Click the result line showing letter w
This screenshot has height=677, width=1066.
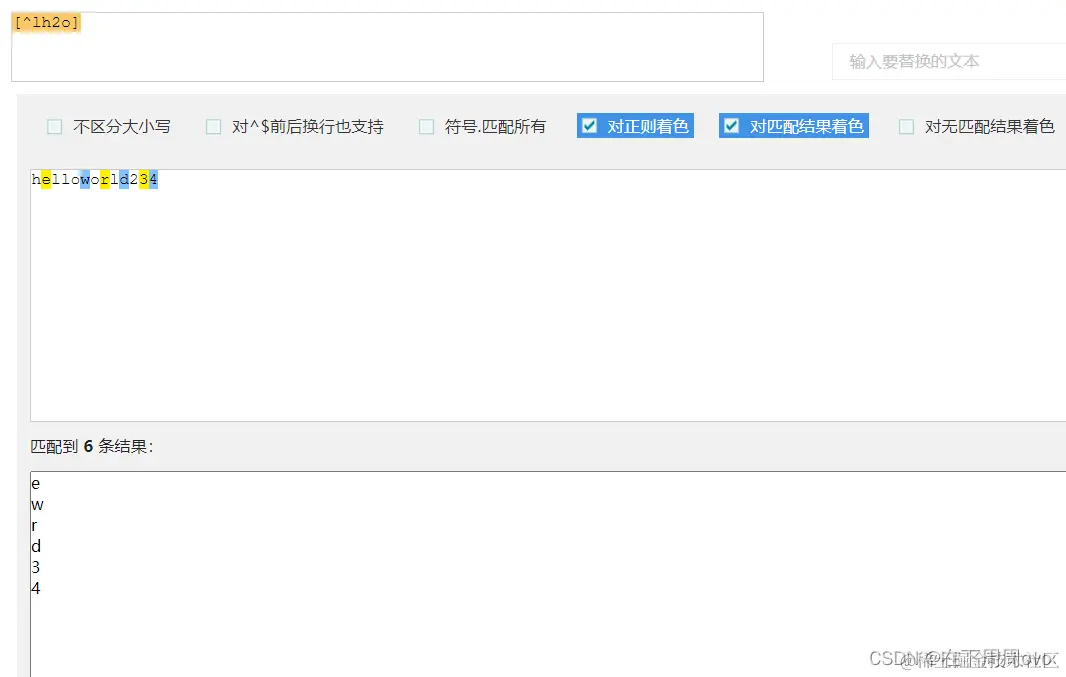point(35,504)
